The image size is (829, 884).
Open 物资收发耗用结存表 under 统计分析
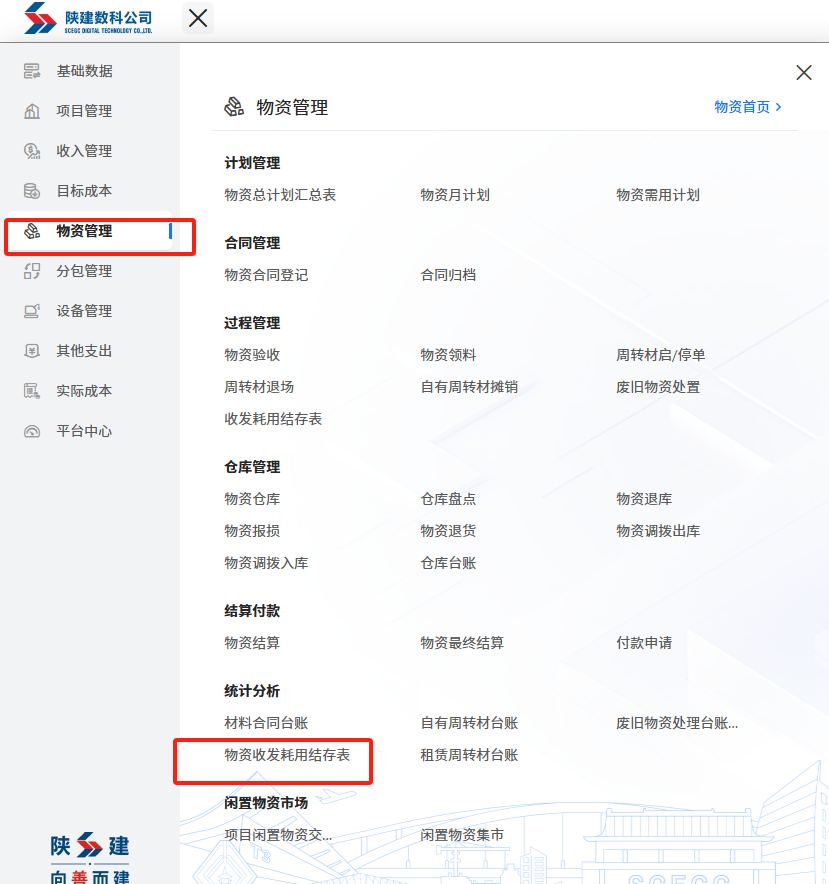pyautogui.click(x=287, y=755)
